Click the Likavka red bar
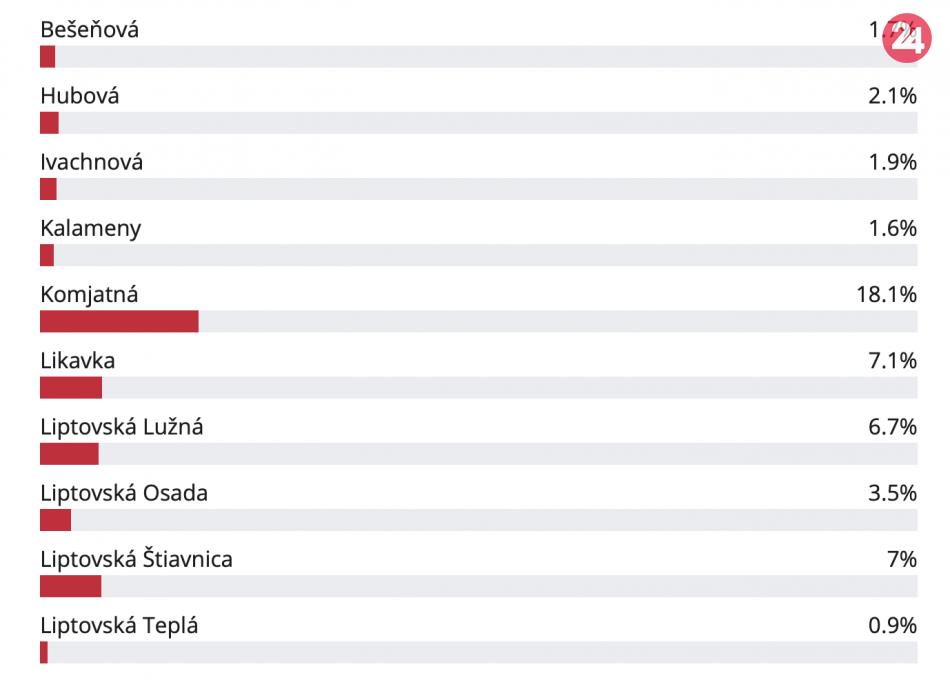Viewport: 950px width, 680px height. point(71,388)
